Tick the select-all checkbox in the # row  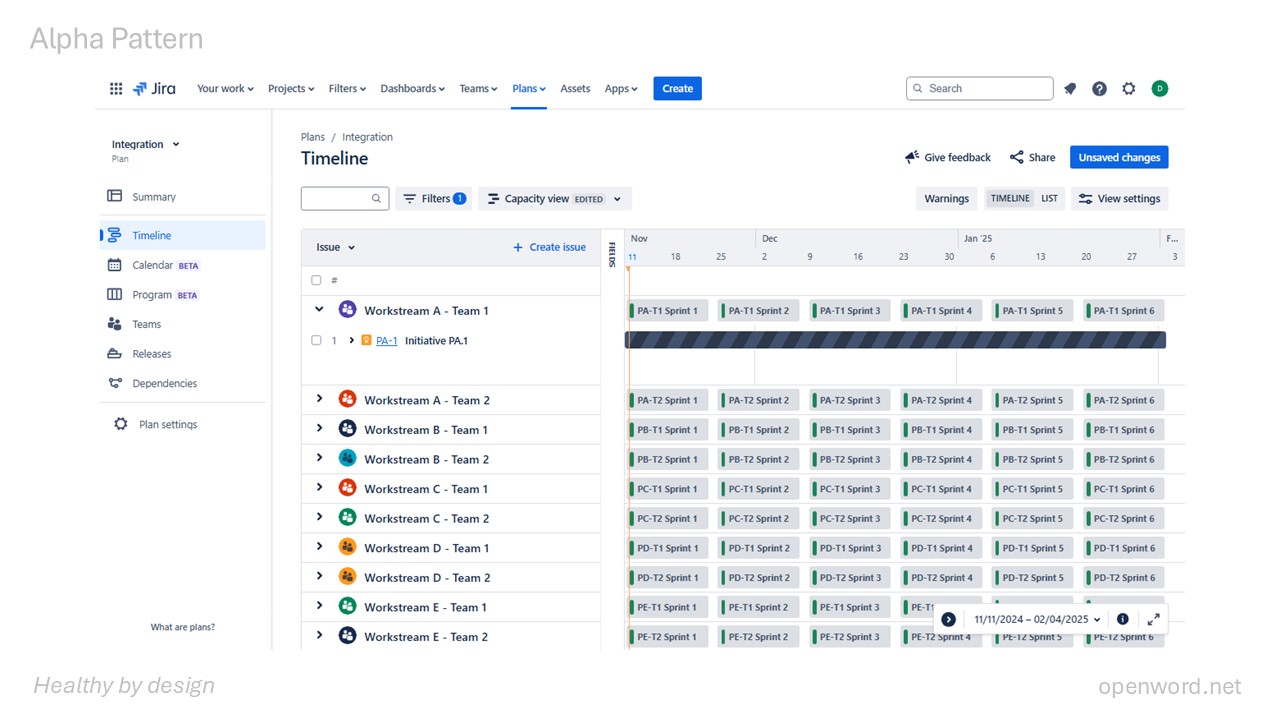[x=316, y=280]
